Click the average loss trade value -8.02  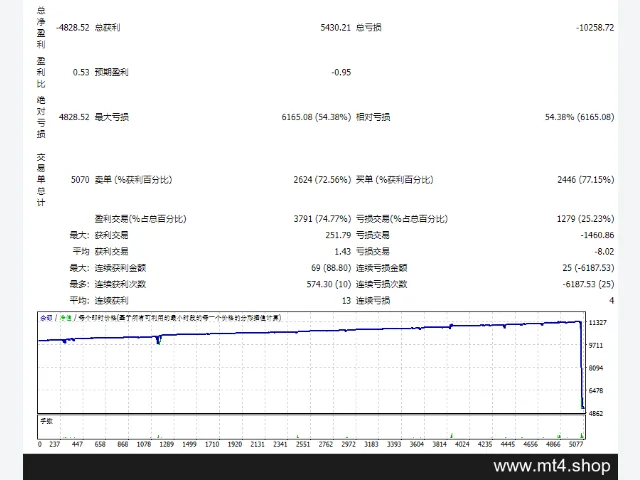[x=604, y=251]
